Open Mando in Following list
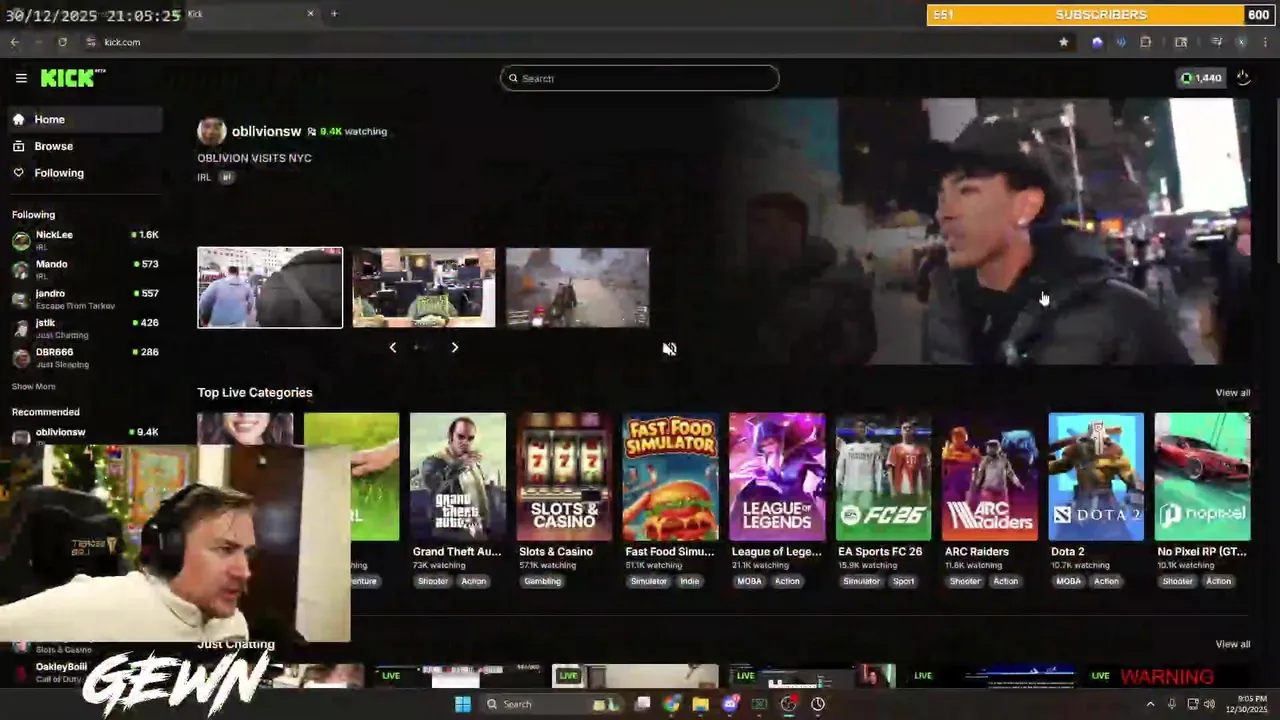 [85, 269]
